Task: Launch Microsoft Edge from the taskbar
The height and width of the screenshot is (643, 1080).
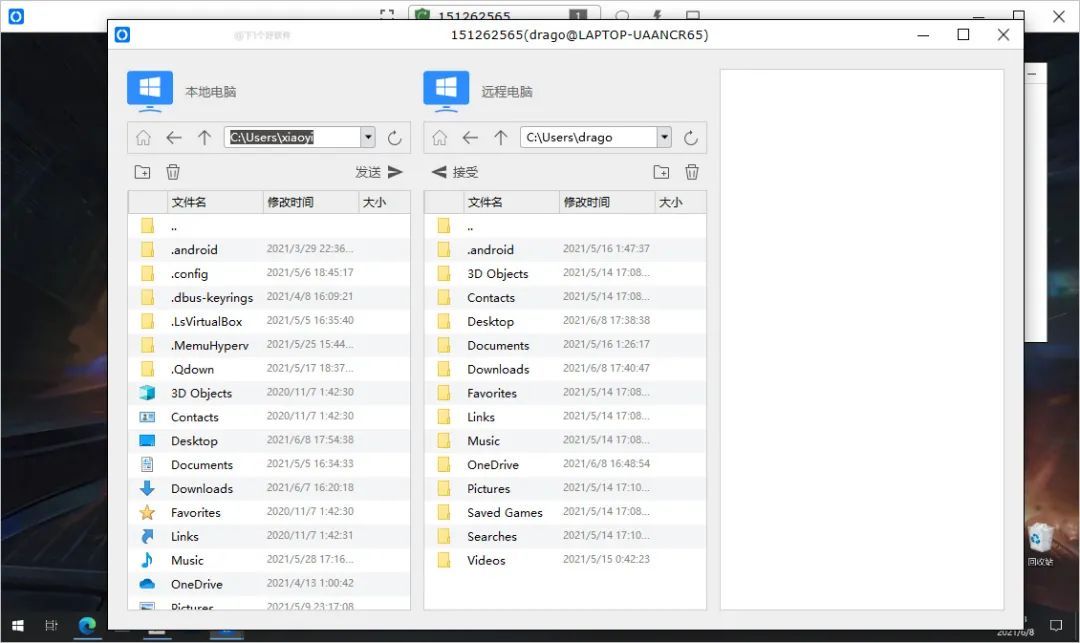Action: tap(87, 625)
